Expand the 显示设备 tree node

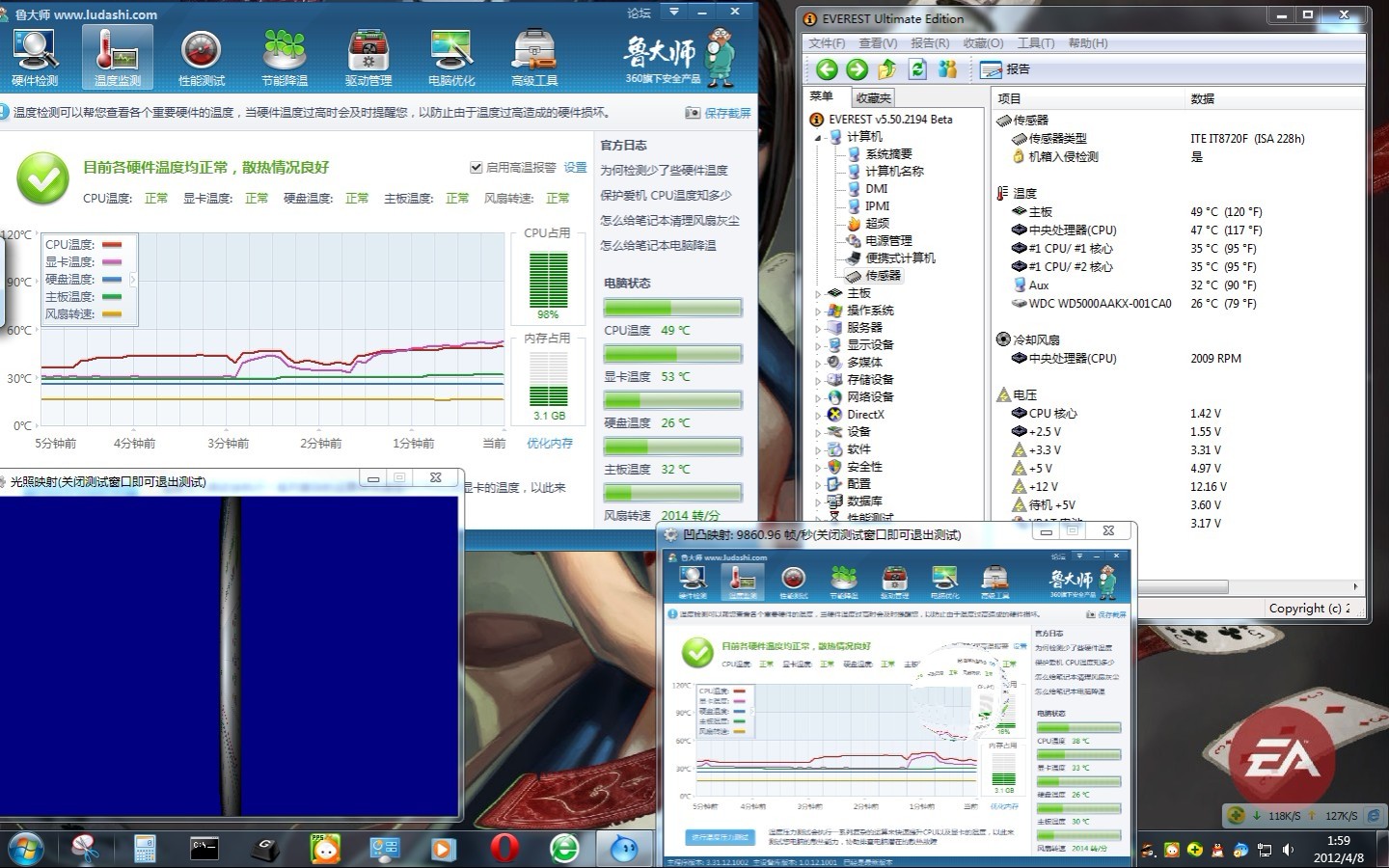pyautogui.click(x=818, y=345)
